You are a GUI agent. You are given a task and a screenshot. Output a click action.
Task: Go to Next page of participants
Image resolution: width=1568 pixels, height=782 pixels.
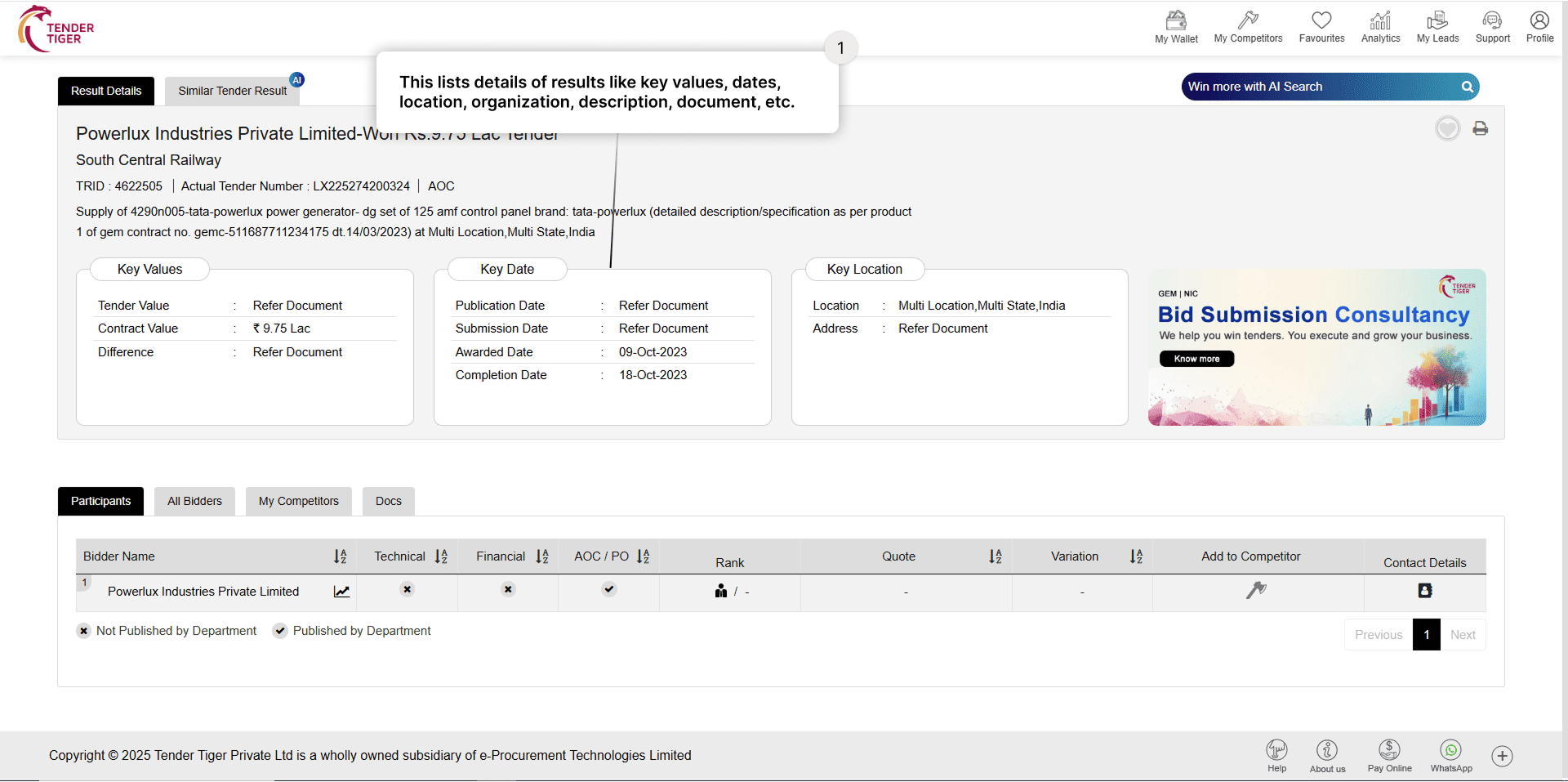point(1462,635)
